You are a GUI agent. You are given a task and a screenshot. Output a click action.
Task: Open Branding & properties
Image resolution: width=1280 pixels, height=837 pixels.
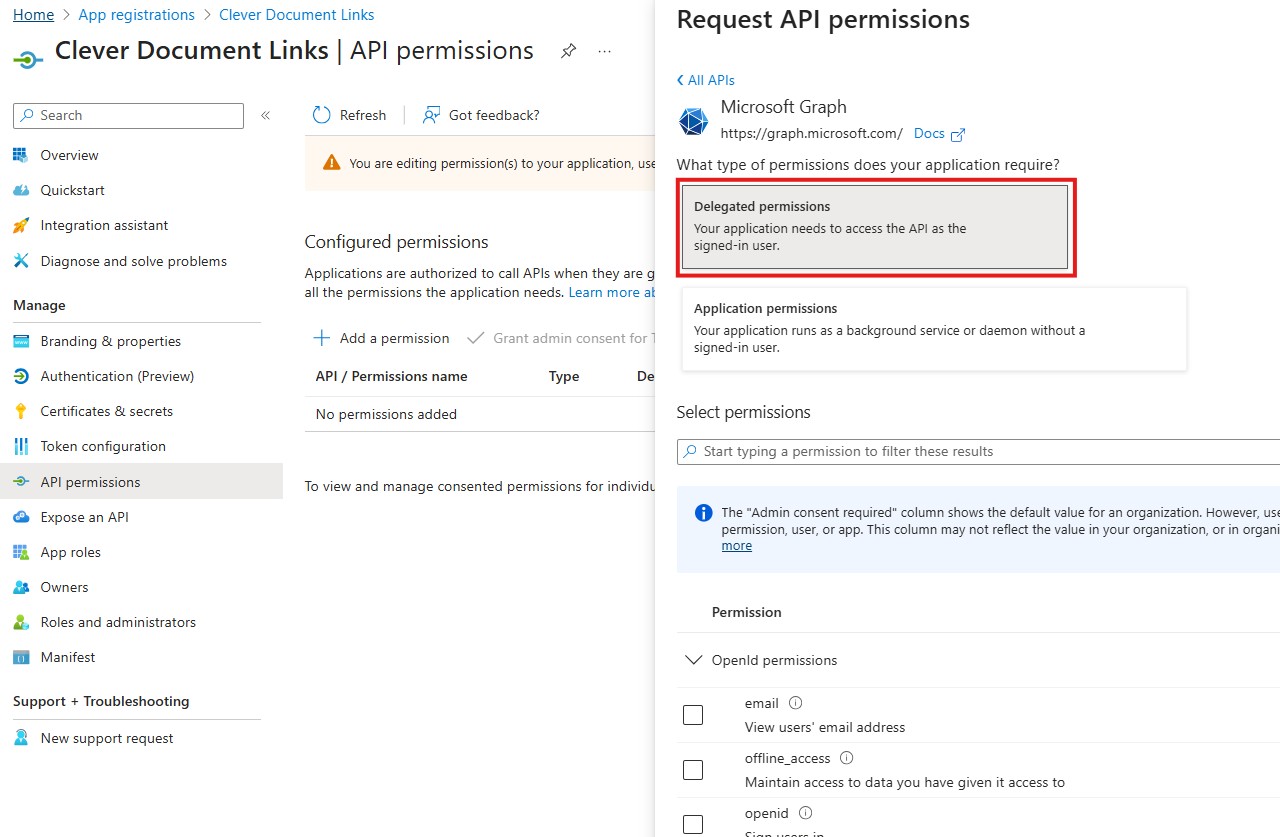point(111,341)
